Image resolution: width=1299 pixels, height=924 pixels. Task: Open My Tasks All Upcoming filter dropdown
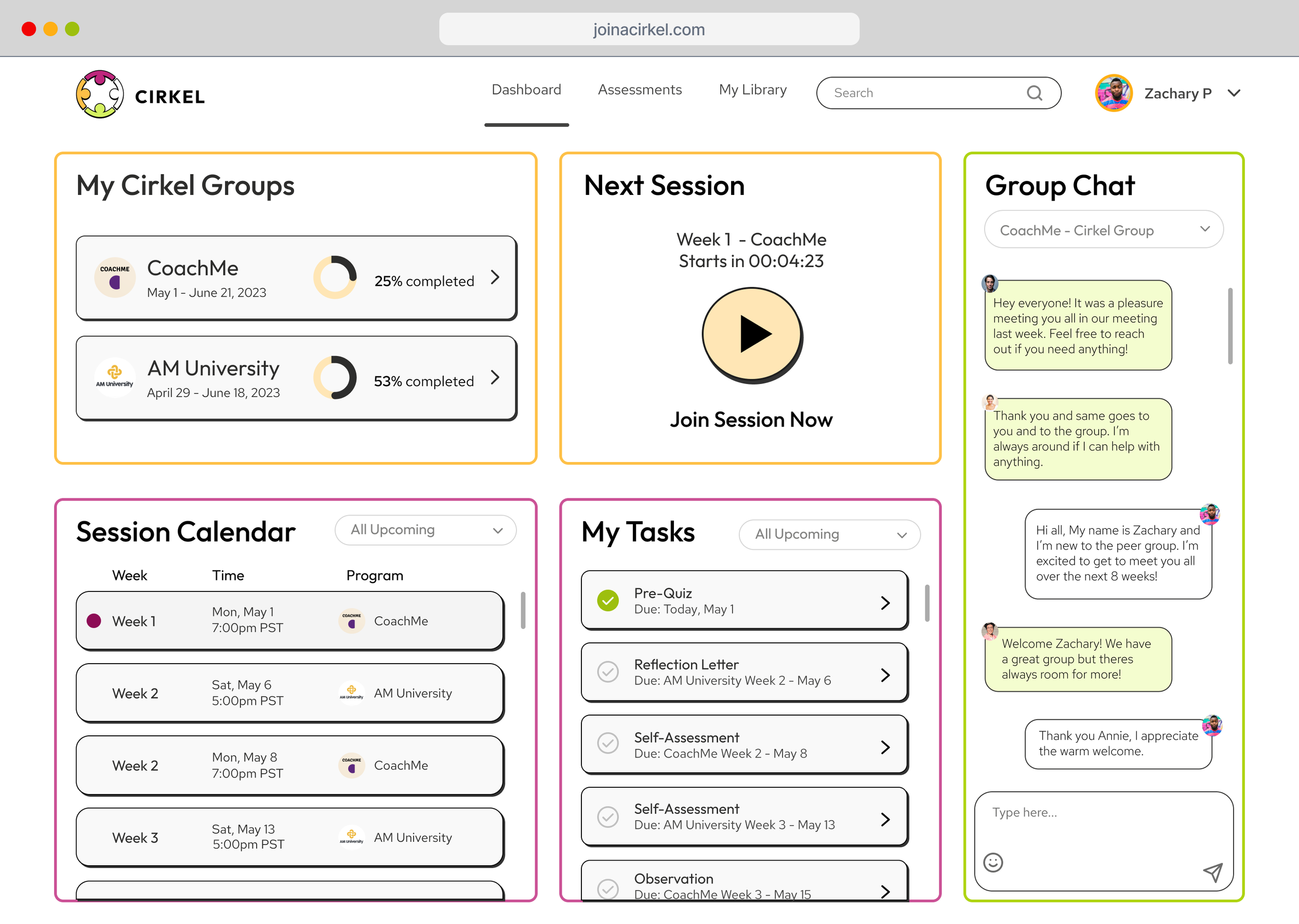click(x=829, y=535)
